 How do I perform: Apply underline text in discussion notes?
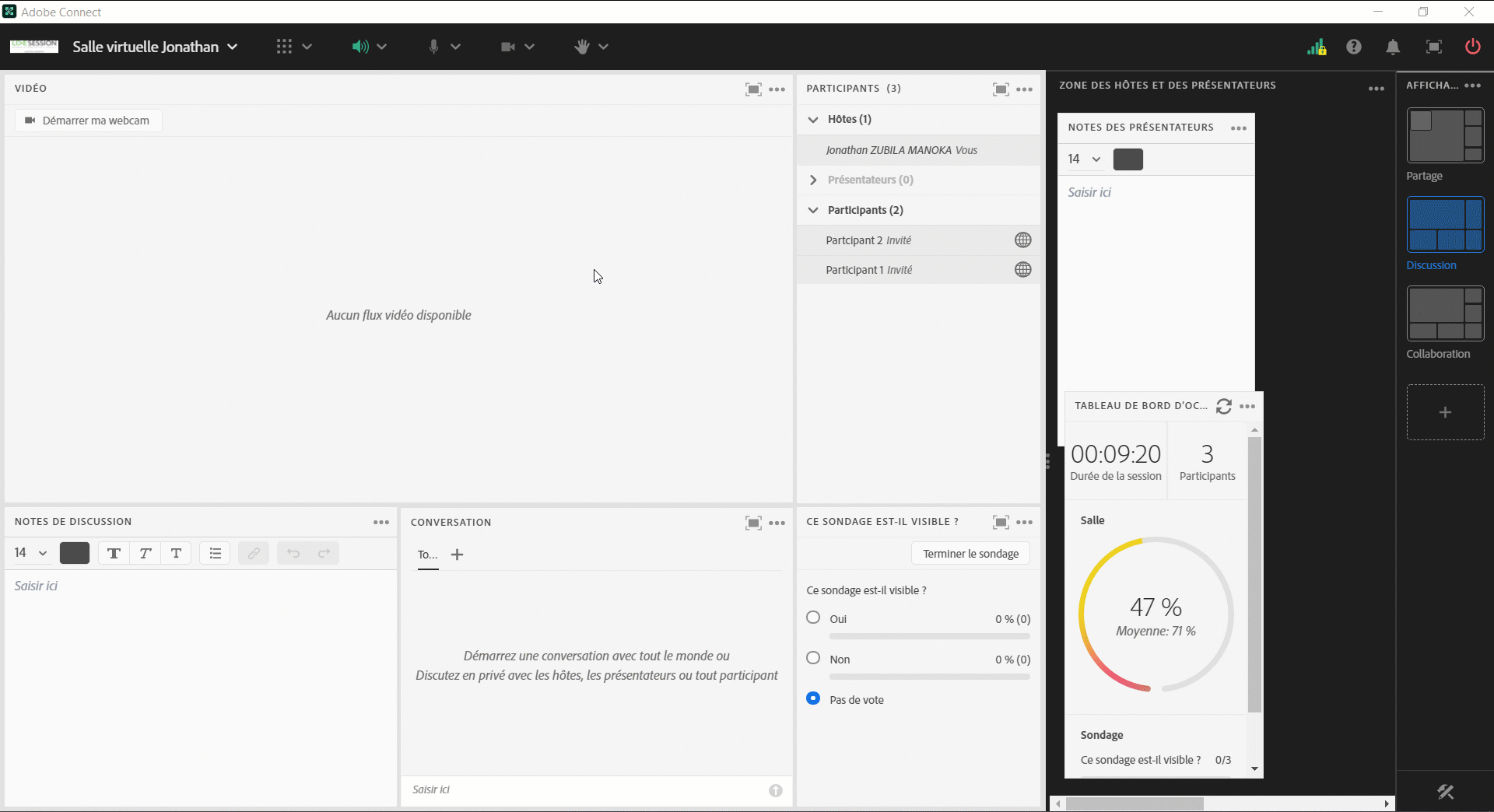[x=176, y=554]
